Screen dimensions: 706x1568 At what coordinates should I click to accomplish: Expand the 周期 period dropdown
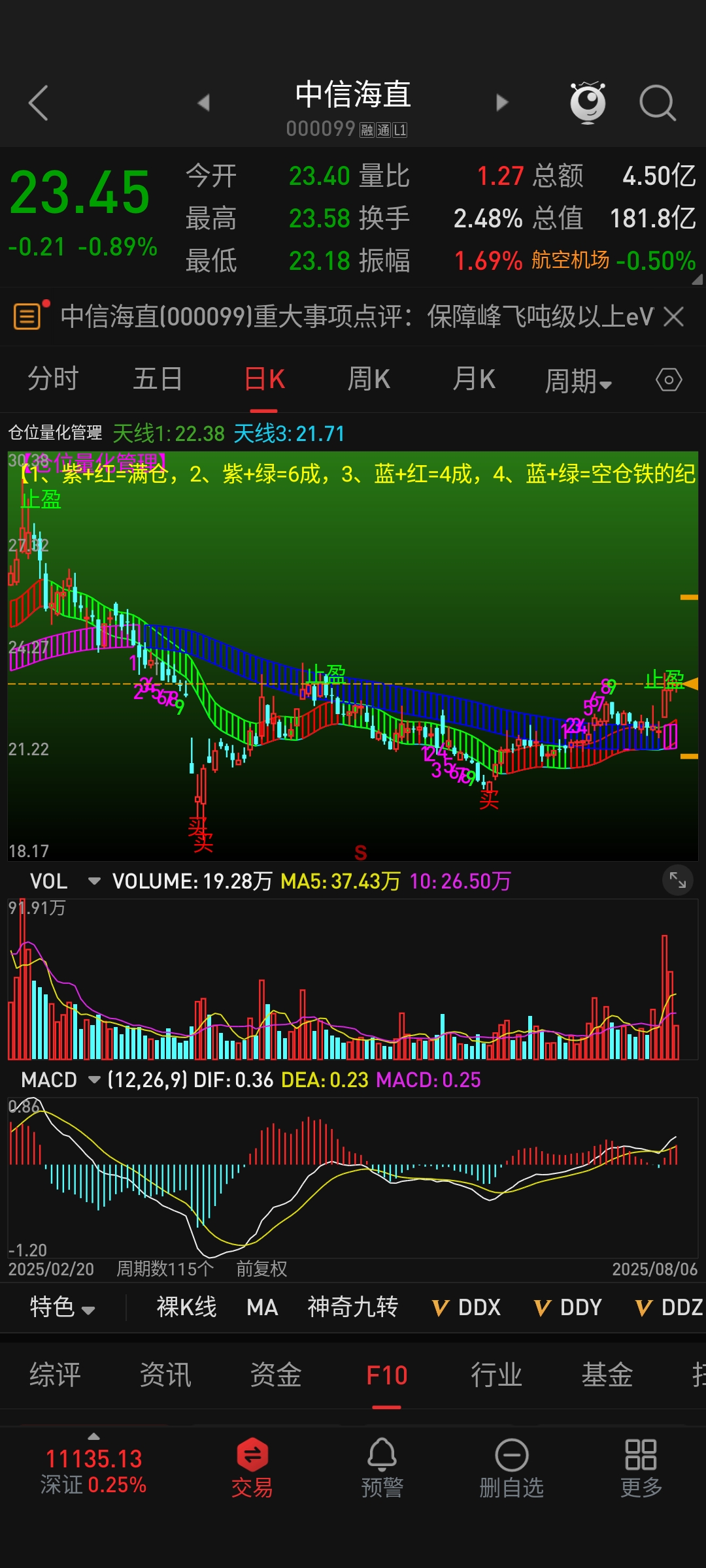579,381
